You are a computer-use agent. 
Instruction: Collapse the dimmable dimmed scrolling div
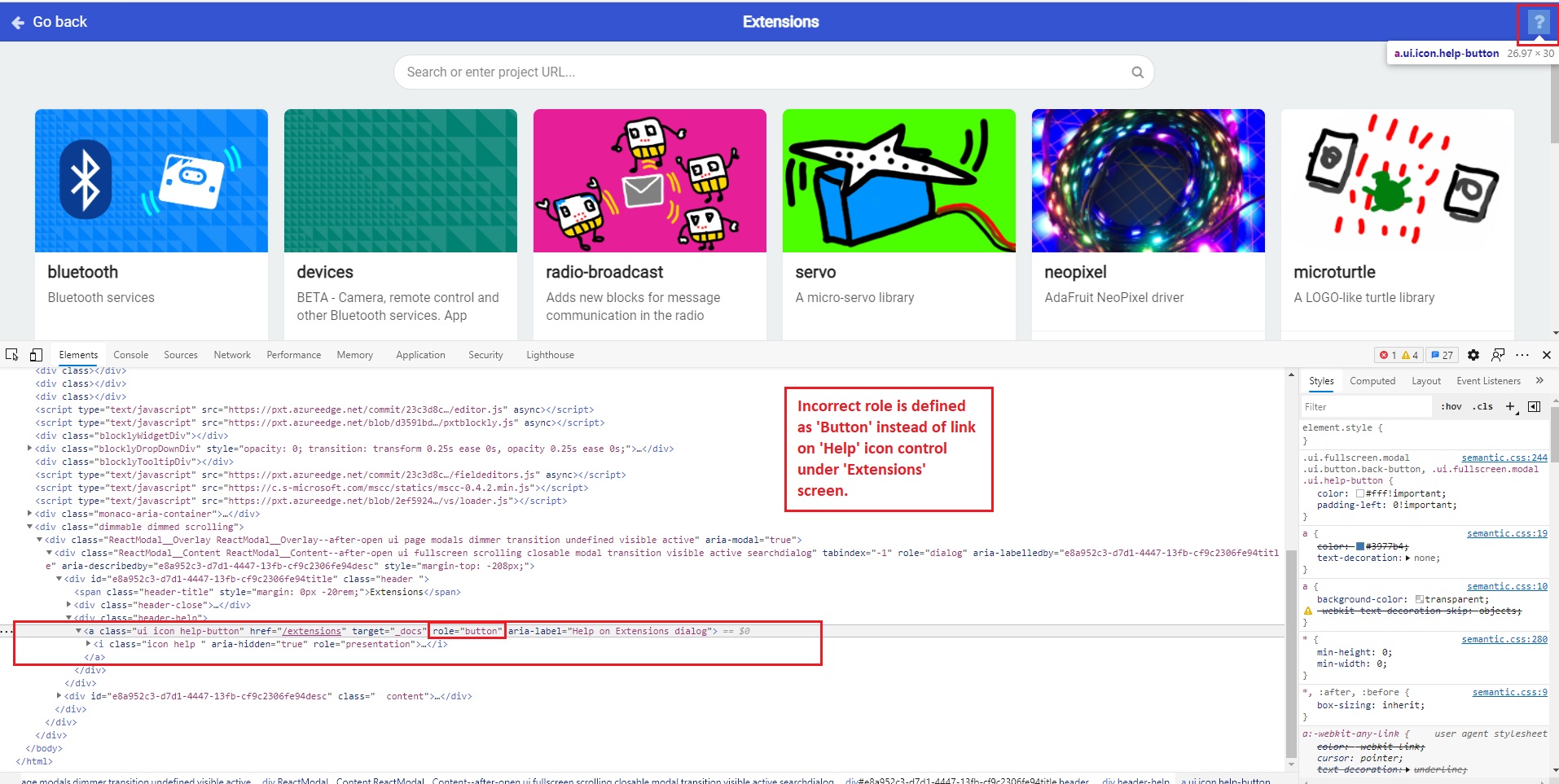31,527
